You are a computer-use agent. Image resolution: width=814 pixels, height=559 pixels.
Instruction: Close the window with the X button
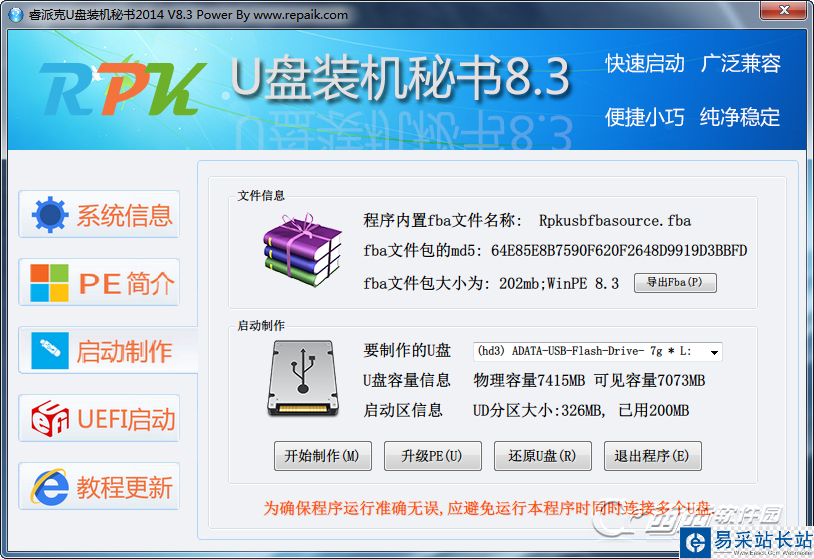click(x=784, y=10)
